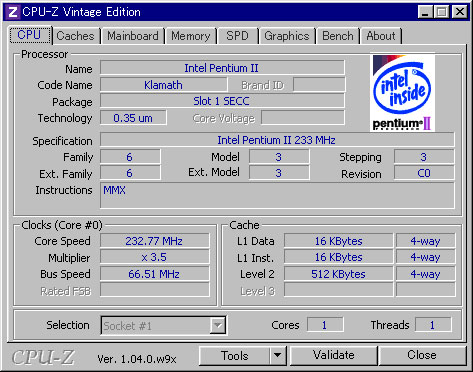Expand the Tools dropdown arrow

[x=278, y=356]
